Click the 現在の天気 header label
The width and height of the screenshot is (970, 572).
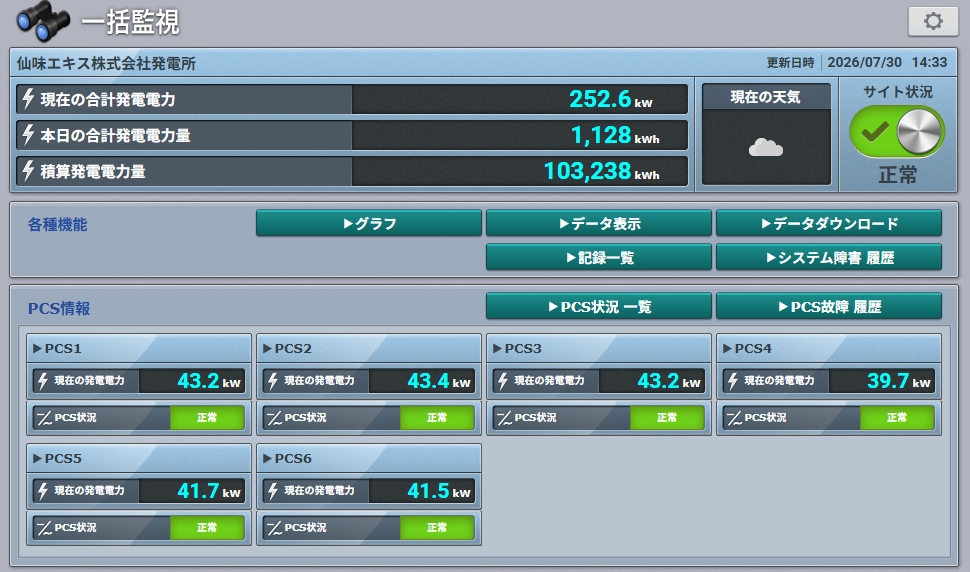765,97
